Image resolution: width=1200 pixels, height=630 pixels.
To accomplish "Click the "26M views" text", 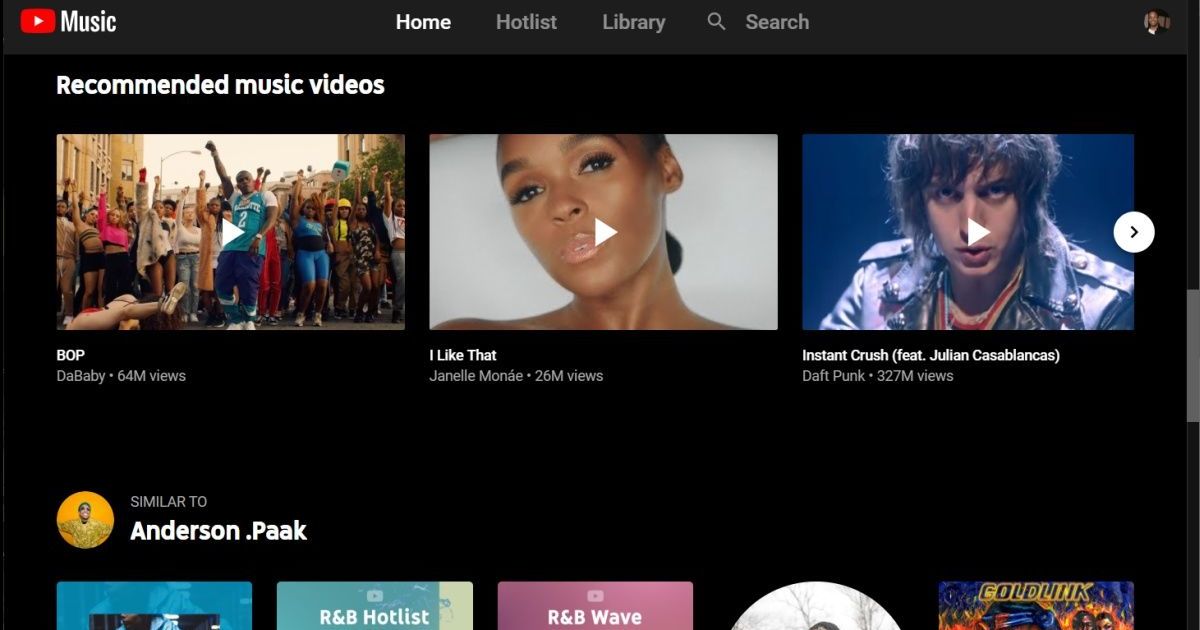I will 569,376.
